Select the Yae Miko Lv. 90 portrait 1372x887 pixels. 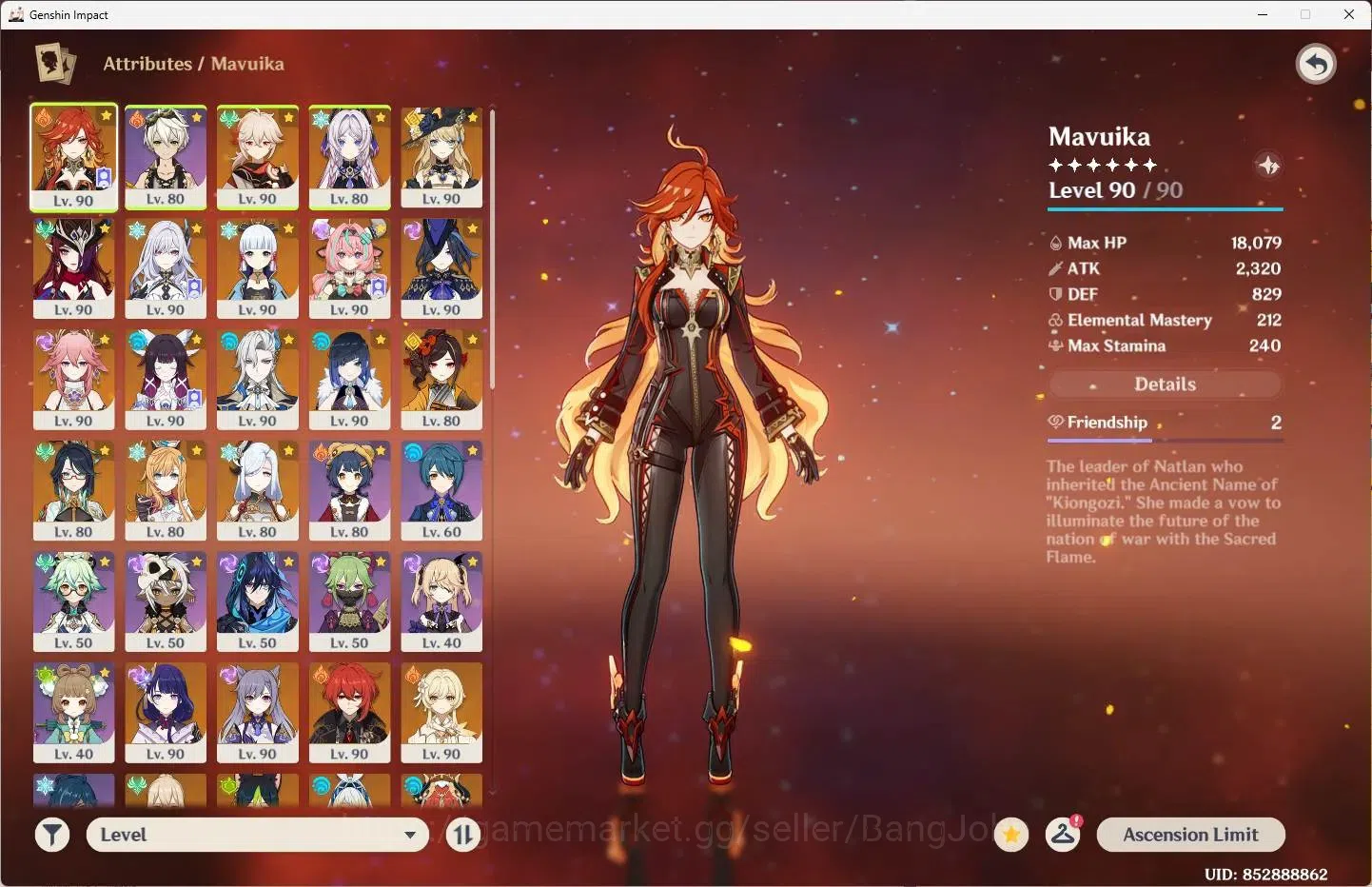point(74,380)
